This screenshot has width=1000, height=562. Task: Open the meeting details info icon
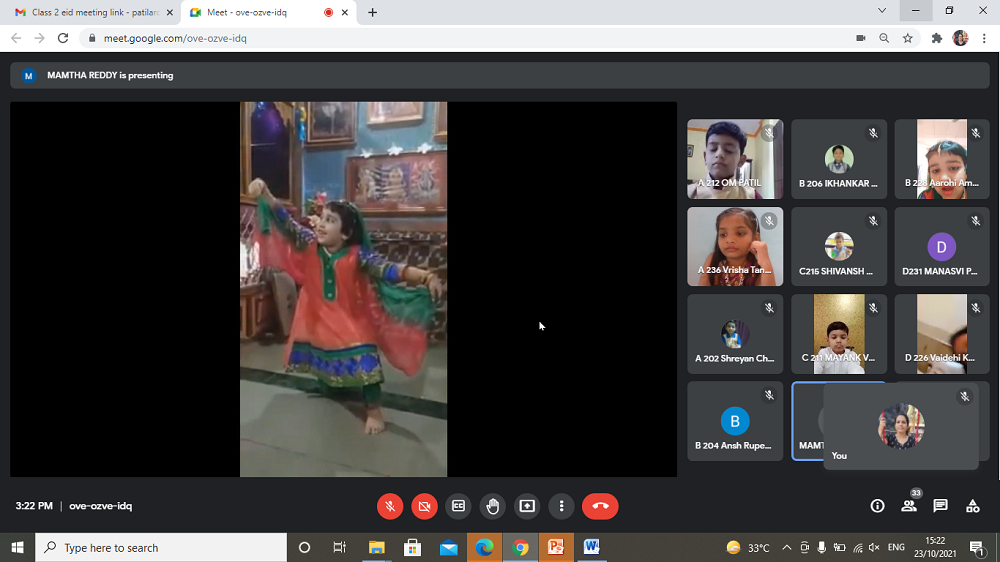[877, 506]
